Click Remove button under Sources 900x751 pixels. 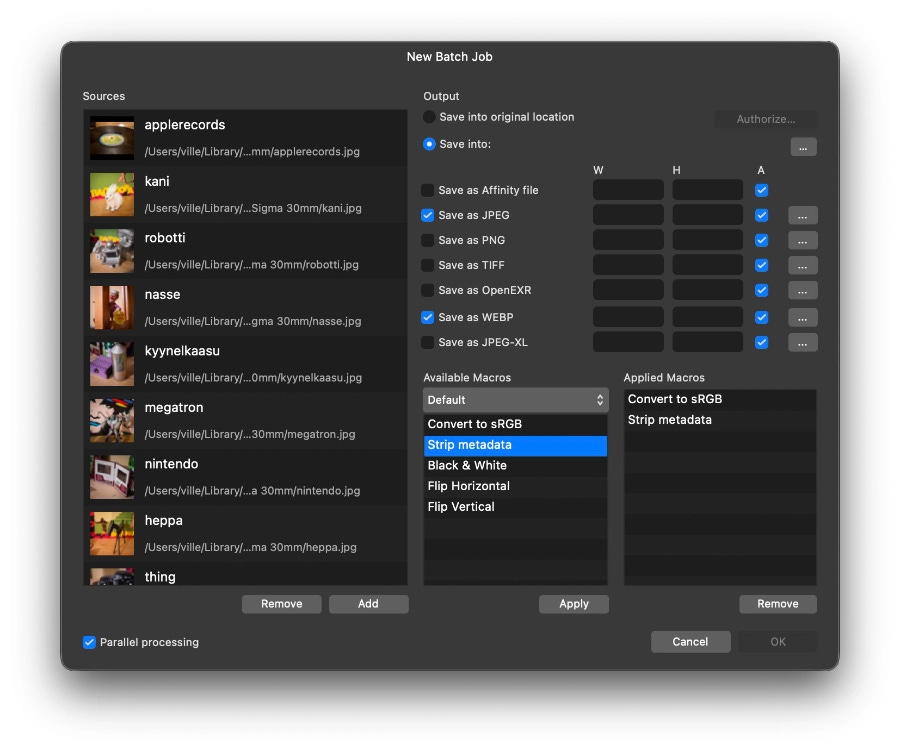click(x=281, y=604)
